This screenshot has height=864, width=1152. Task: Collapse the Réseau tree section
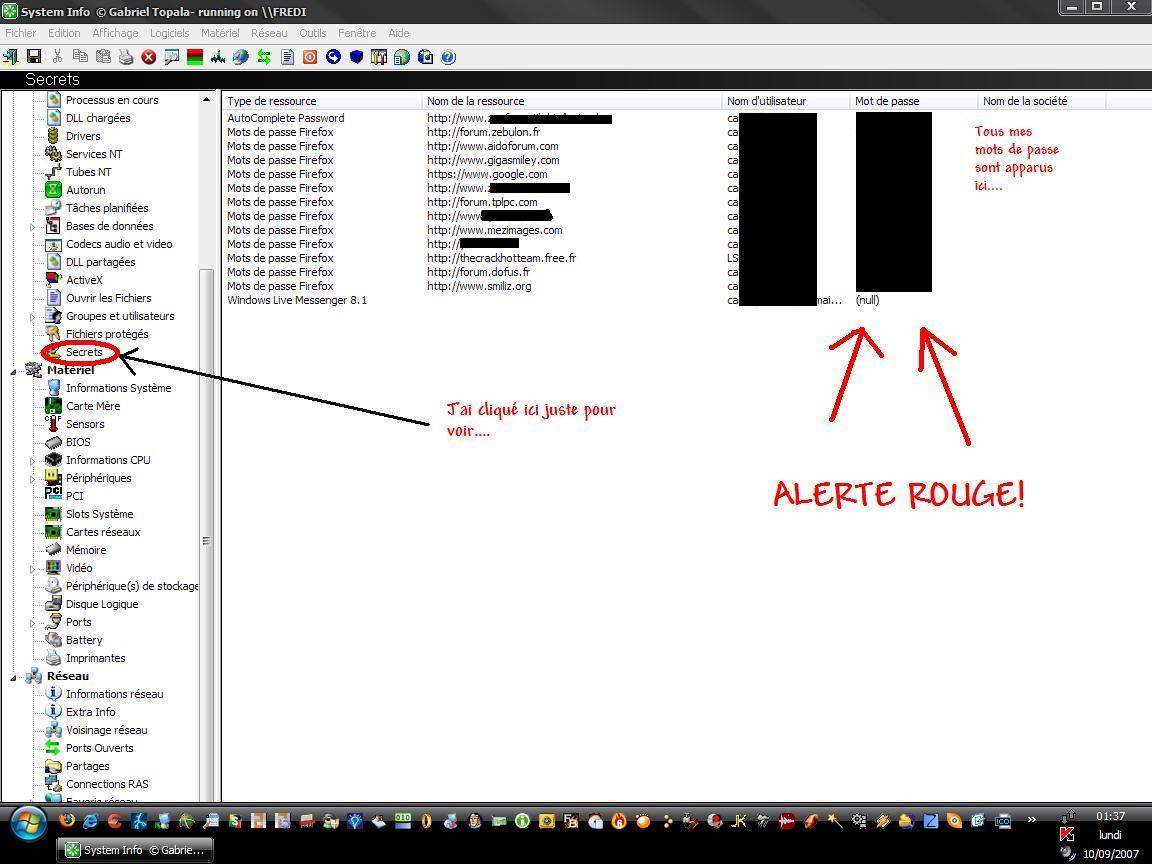(14, 677)
